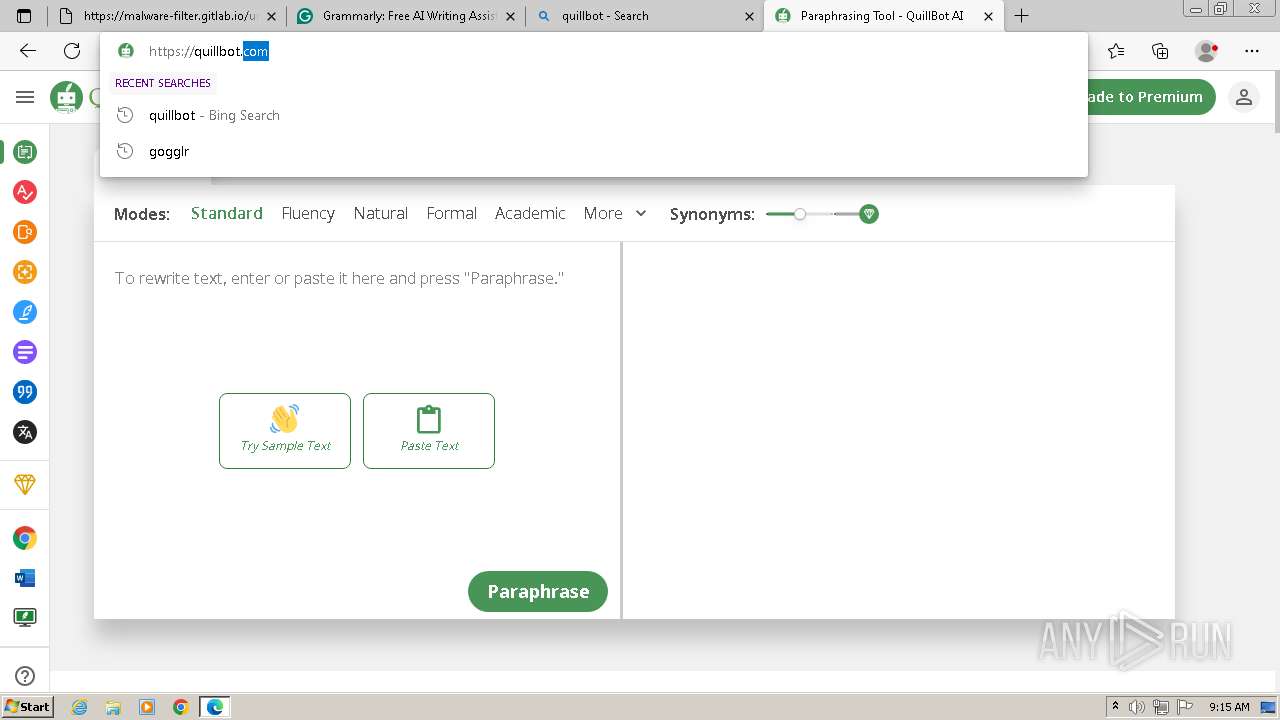Show hidden system tray icons
1280x720 pixels.
click(x=1115, y=707)
